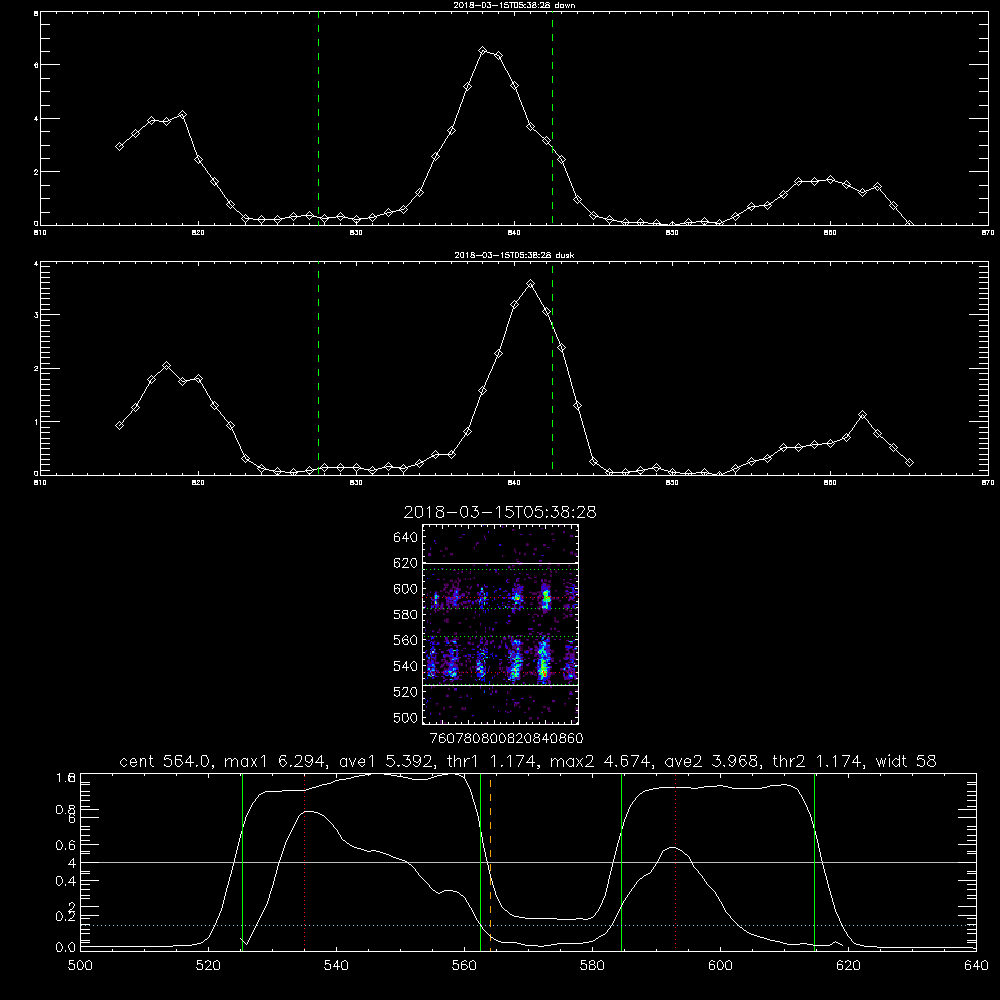
Task: Select the 'max1 6.294' value in the stats line
Action: [274, 761]
